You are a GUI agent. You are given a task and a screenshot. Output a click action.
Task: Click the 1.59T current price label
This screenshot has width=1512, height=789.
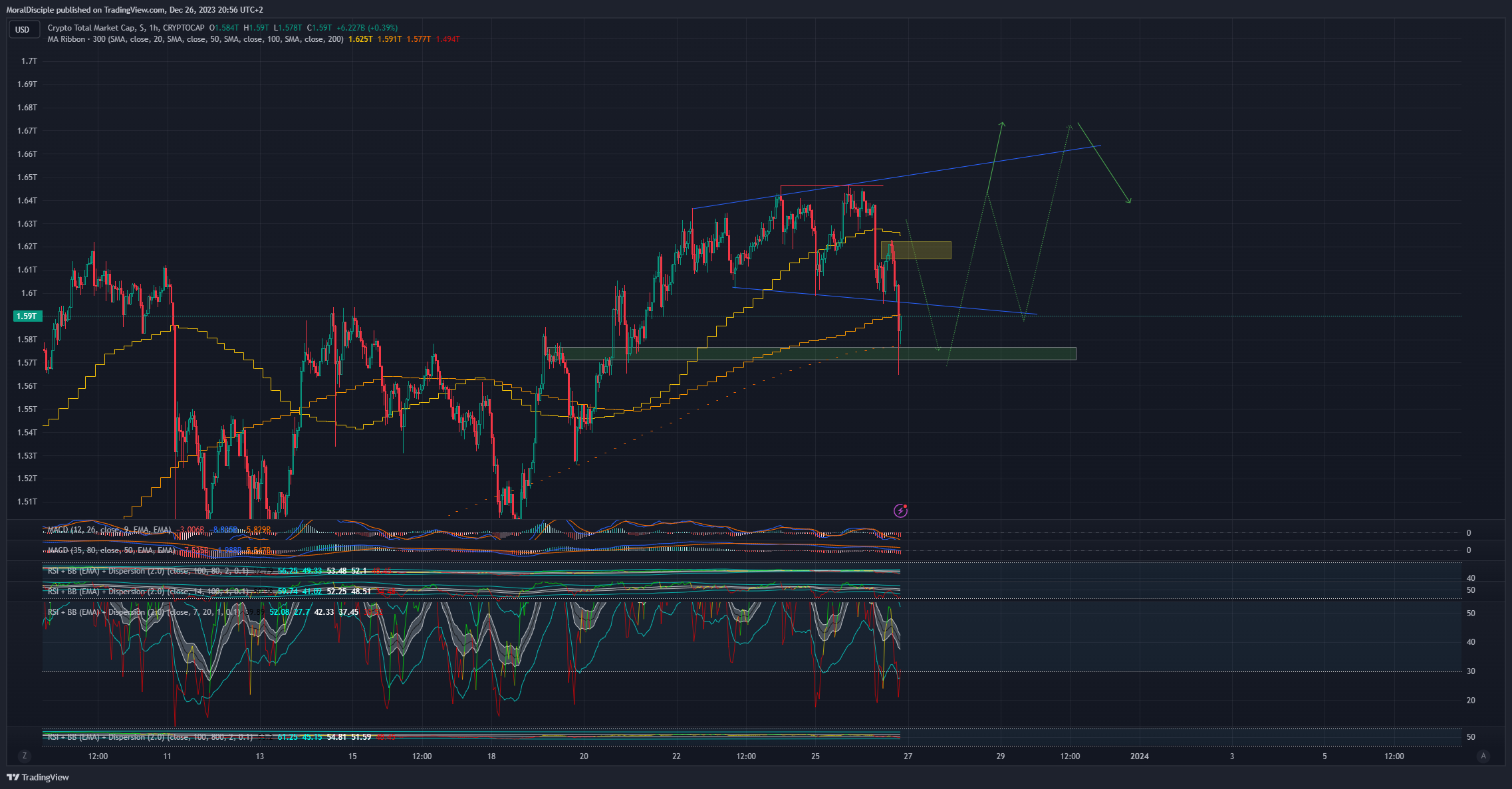coord(27,316)
